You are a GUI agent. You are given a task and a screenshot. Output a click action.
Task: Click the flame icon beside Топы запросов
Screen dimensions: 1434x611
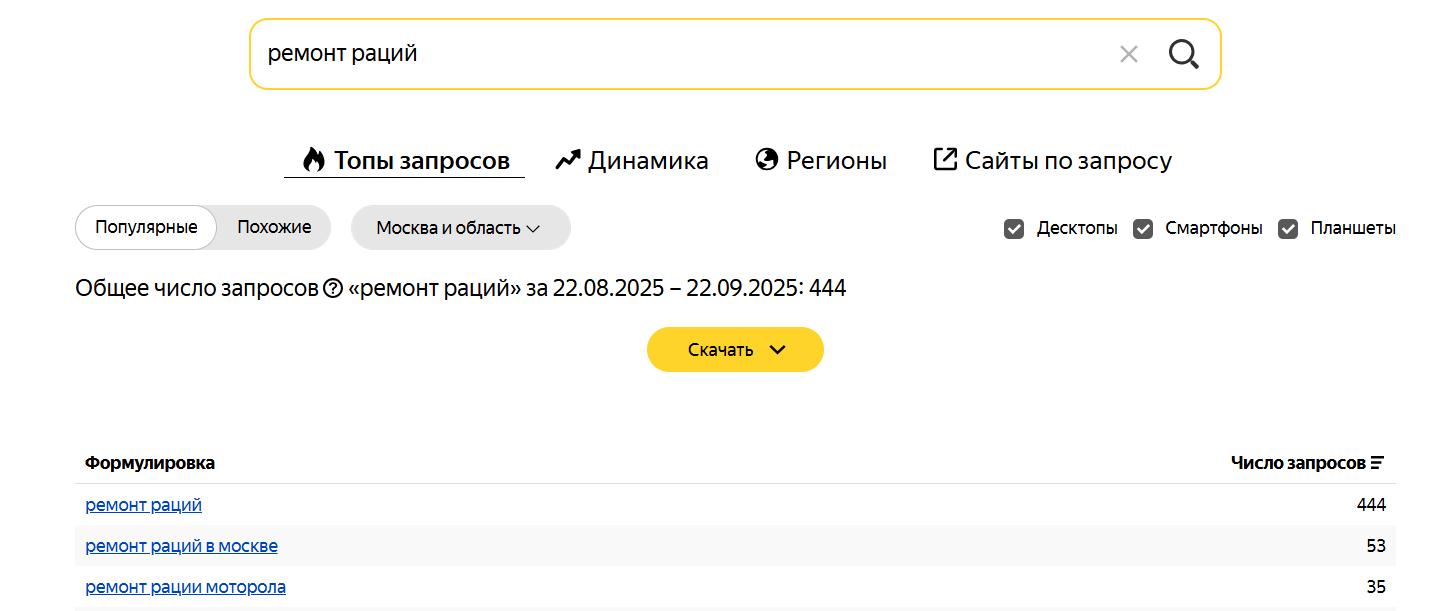(314, 160)
